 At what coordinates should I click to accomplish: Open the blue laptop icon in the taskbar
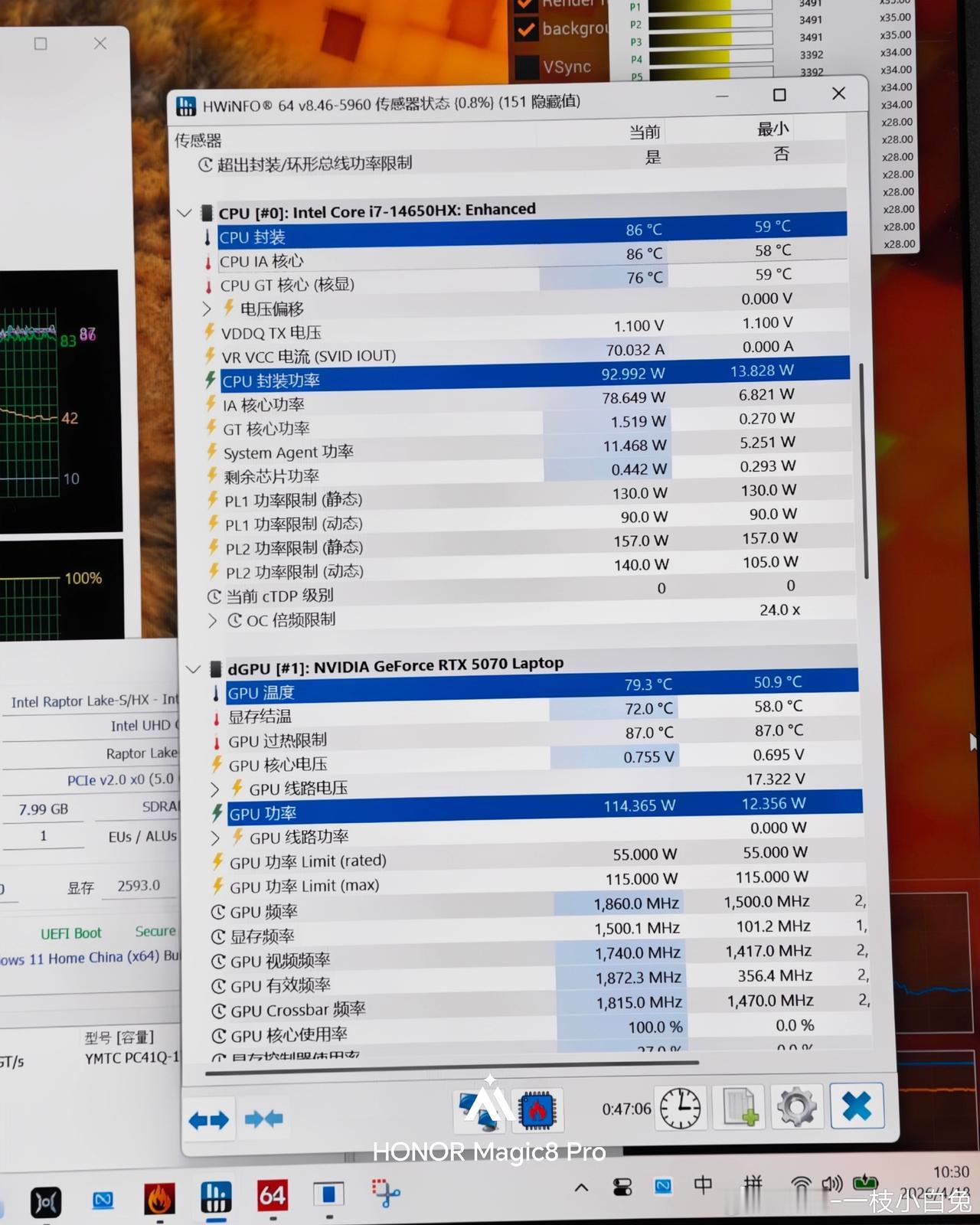[103, 1200]
